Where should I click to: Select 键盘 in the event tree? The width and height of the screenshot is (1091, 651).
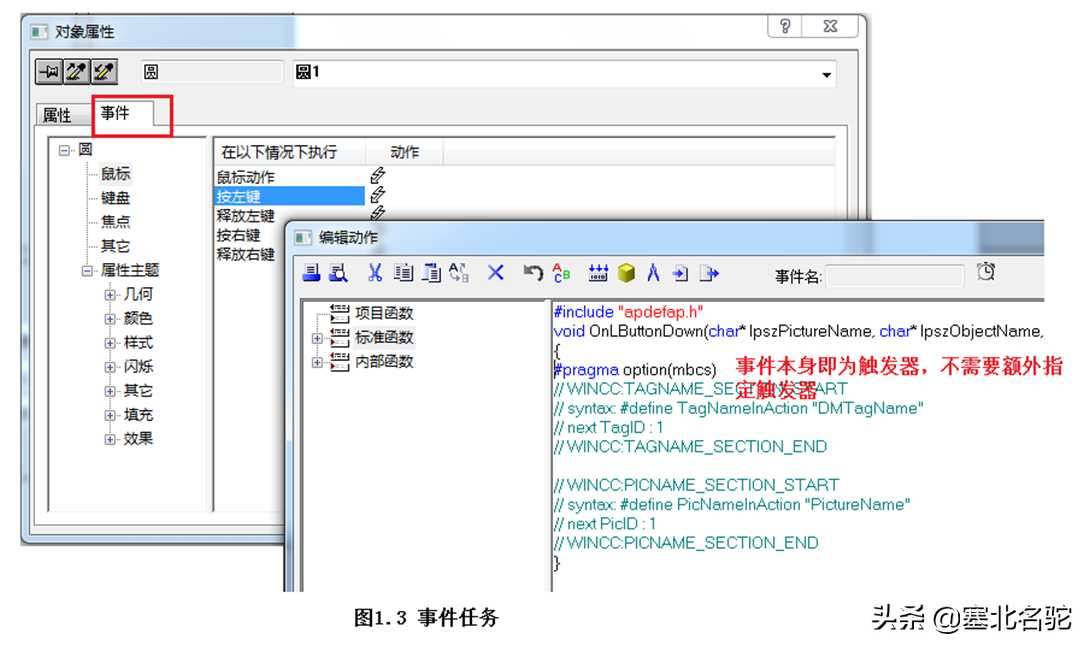pos(116,198)
